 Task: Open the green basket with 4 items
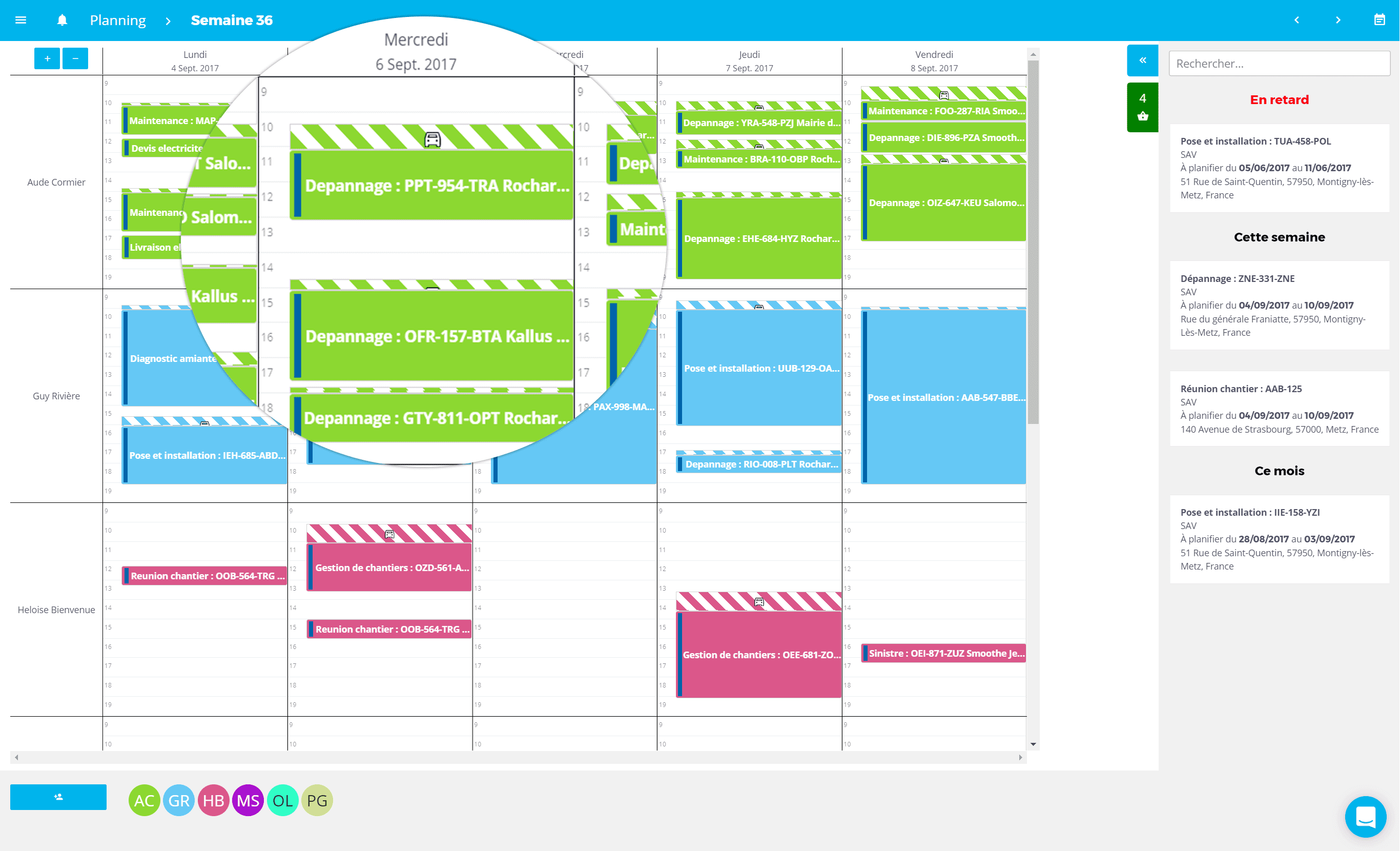coord(1143,108)
